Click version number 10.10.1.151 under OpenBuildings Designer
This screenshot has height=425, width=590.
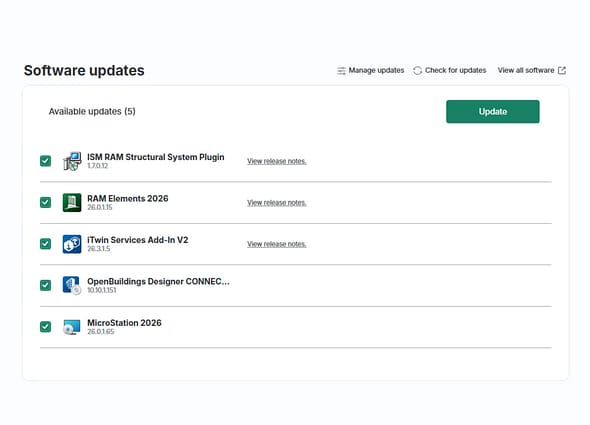click(x=102, y=290)
